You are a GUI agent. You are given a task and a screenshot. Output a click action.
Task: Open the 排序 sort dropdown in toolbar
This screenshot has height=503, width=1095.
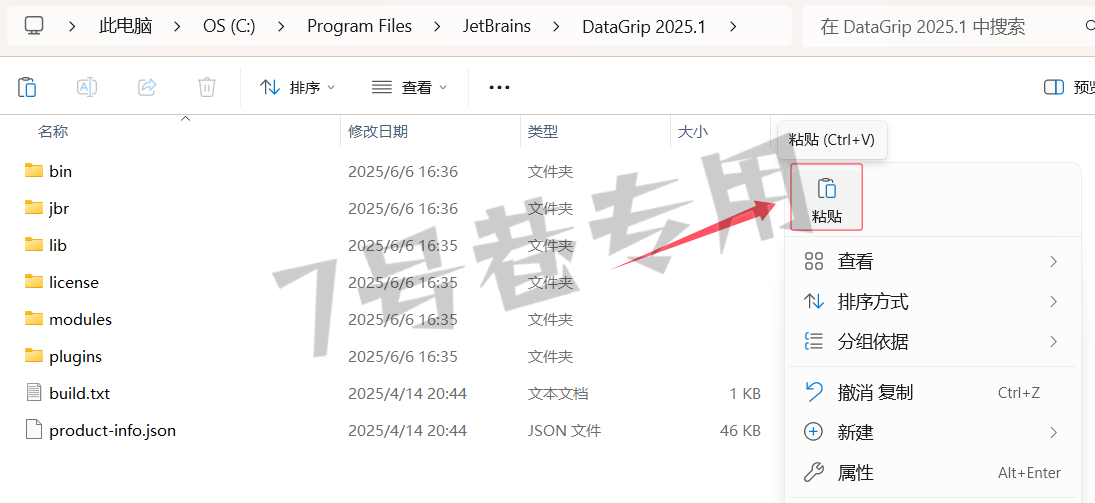coord(297,87)
